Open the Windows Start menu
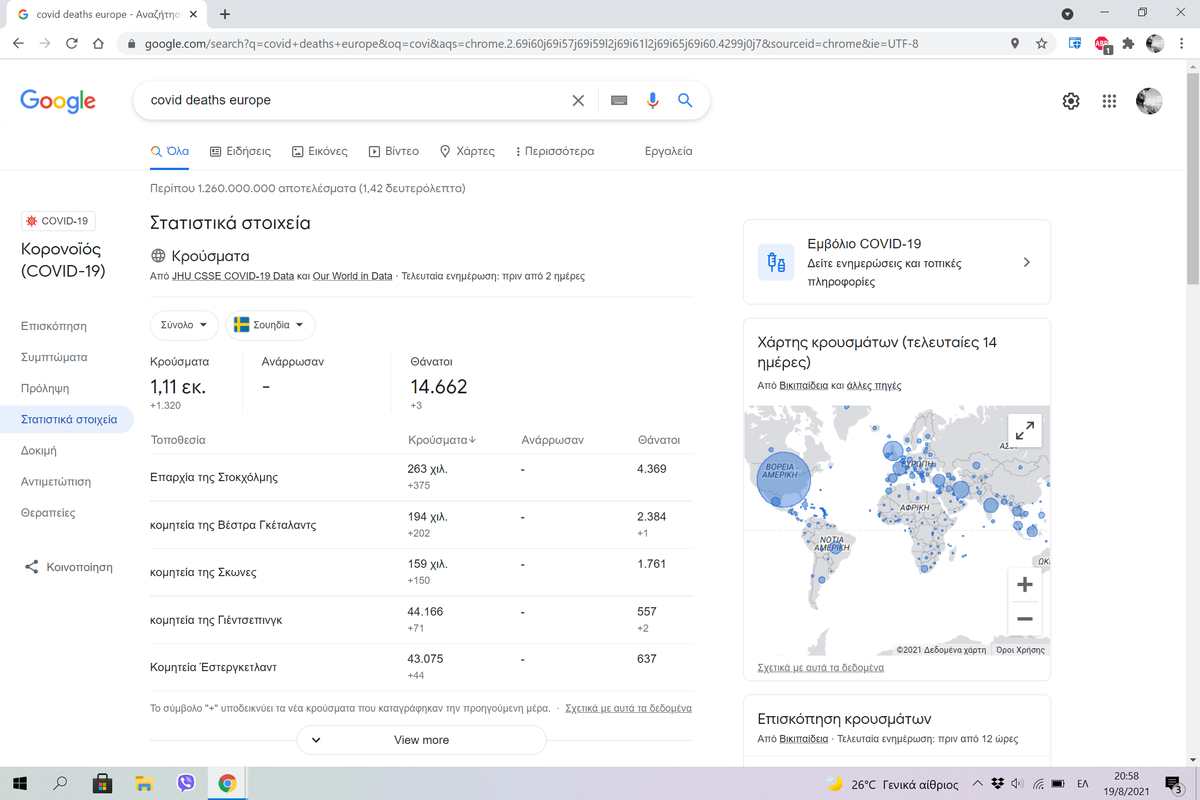Image resolution: width=1200 pixels, height=800 pixels. point(19,784)
